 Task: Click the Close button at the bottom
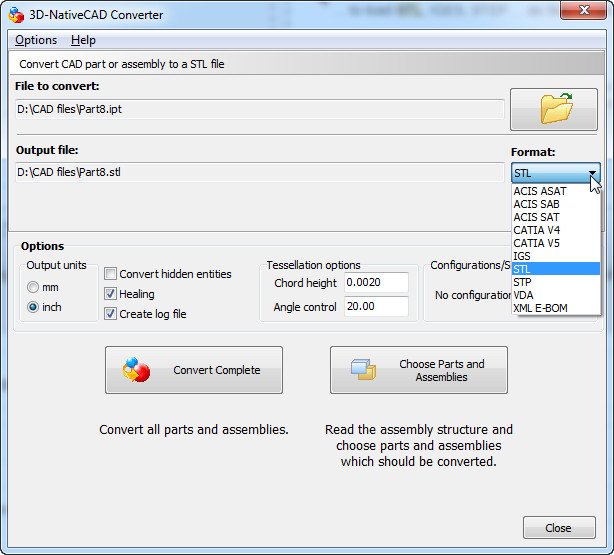559,528
